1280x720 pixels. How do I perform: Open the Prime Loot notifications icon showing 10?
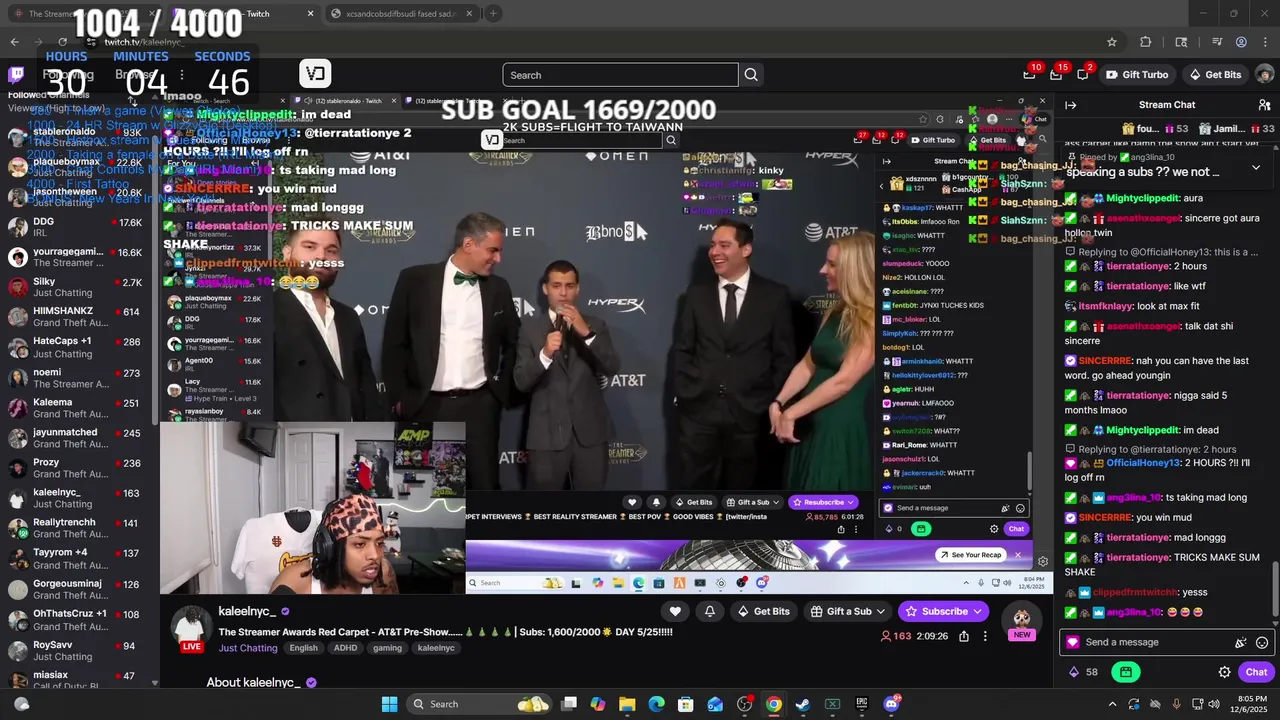(x=1030, y=74)
